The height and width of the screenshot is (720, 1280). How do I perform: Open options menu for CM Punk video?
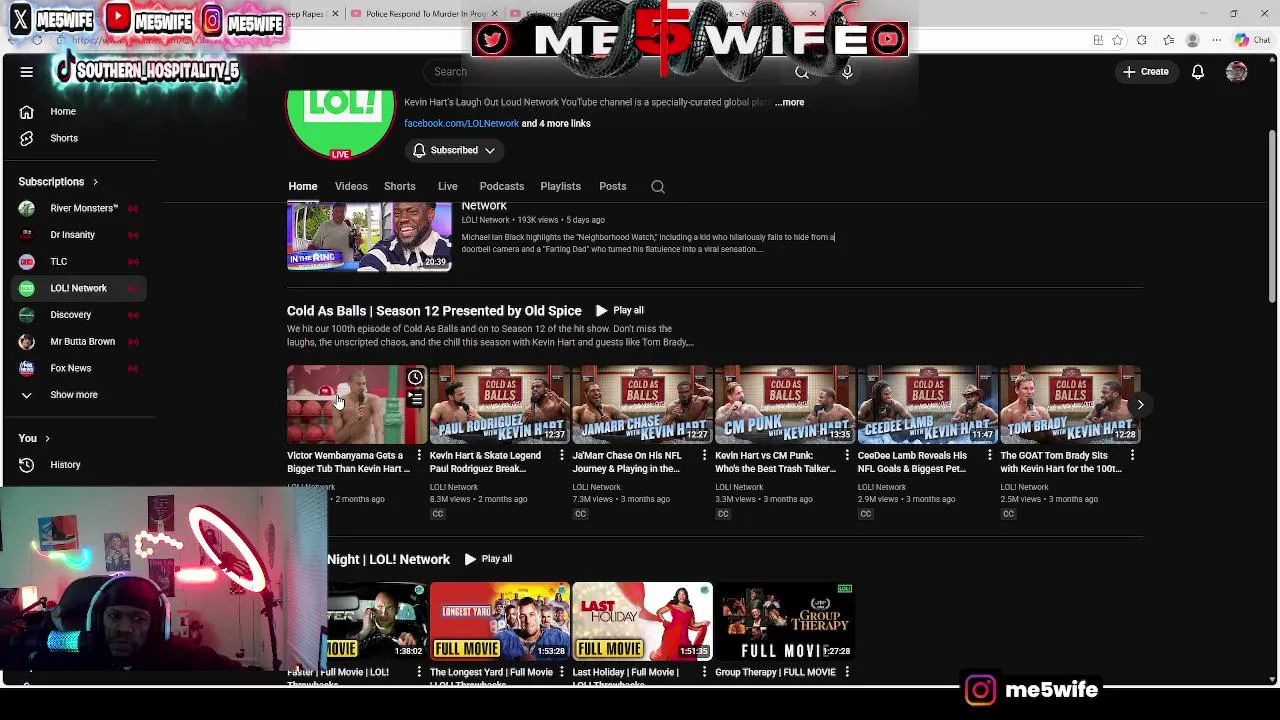pos(846,456)
